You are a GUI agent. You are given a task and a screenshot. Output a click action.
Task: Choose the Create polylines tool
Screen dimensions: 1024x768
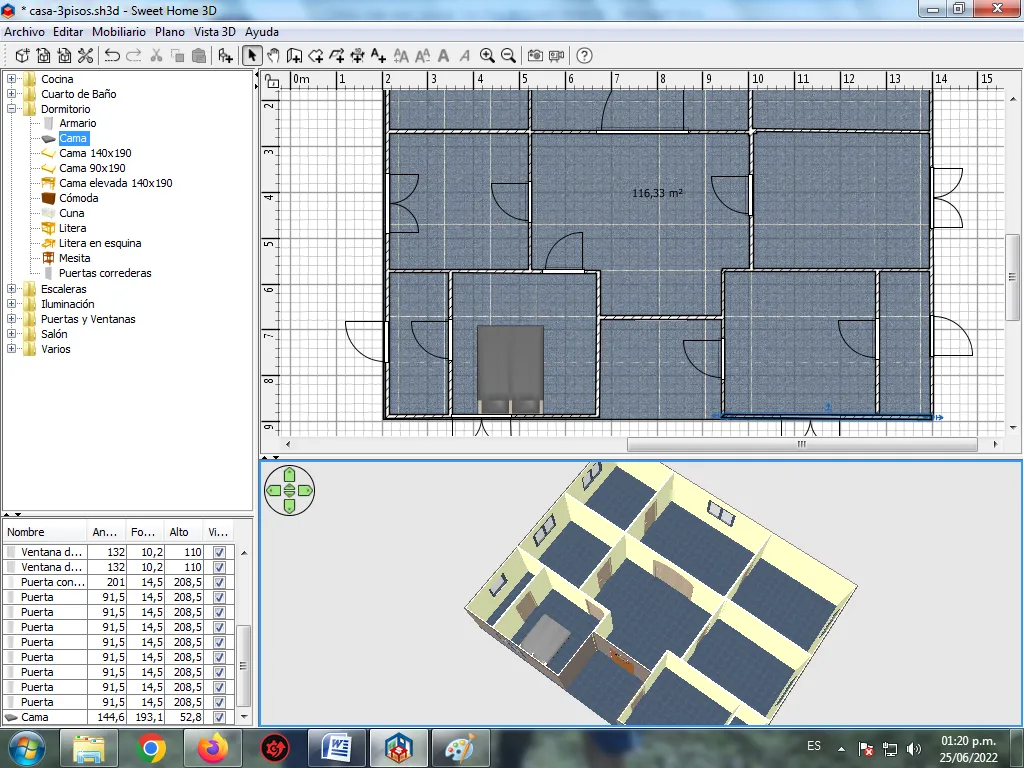coord(336,56)
